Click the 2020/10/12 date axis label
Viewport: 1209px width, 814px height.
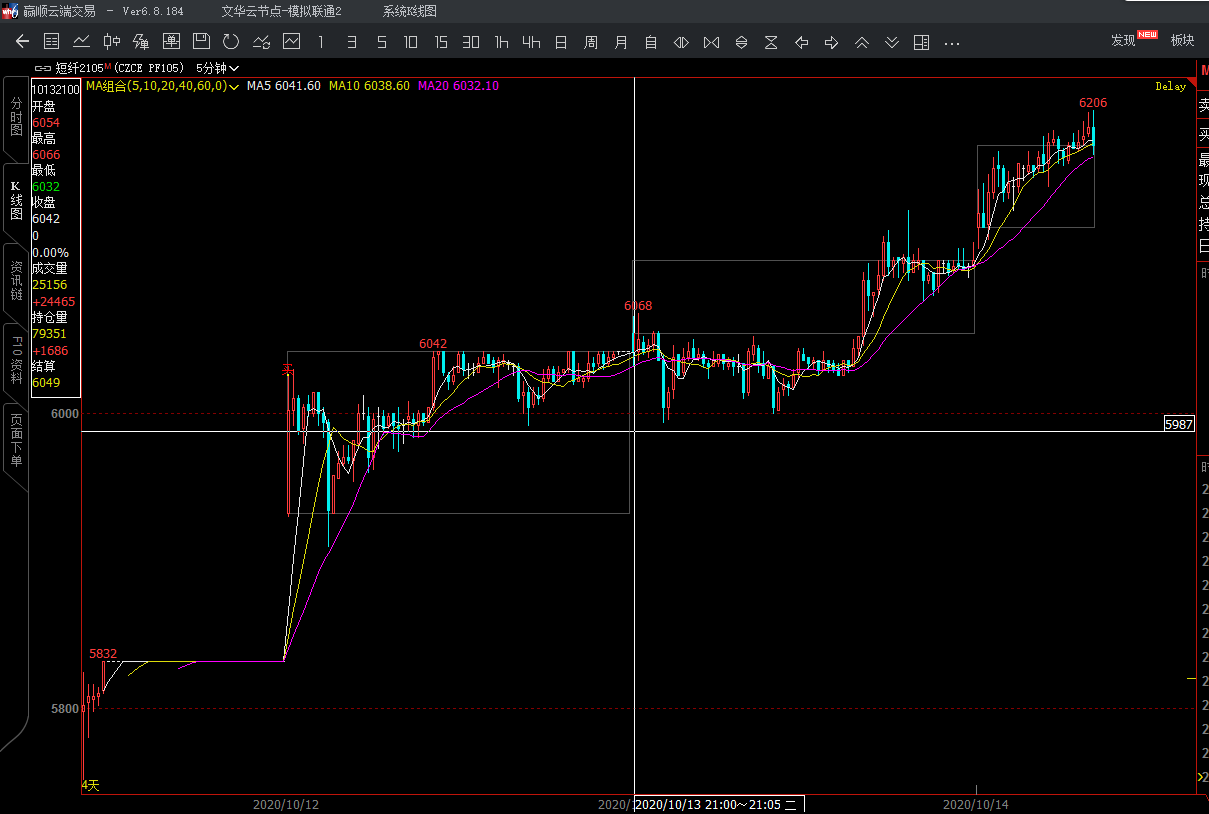[285, 803]
